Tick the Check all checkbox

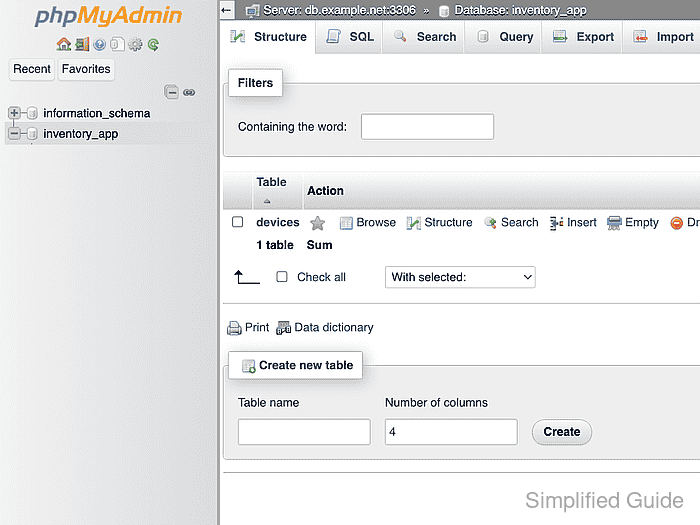click(x=282, y=277)
